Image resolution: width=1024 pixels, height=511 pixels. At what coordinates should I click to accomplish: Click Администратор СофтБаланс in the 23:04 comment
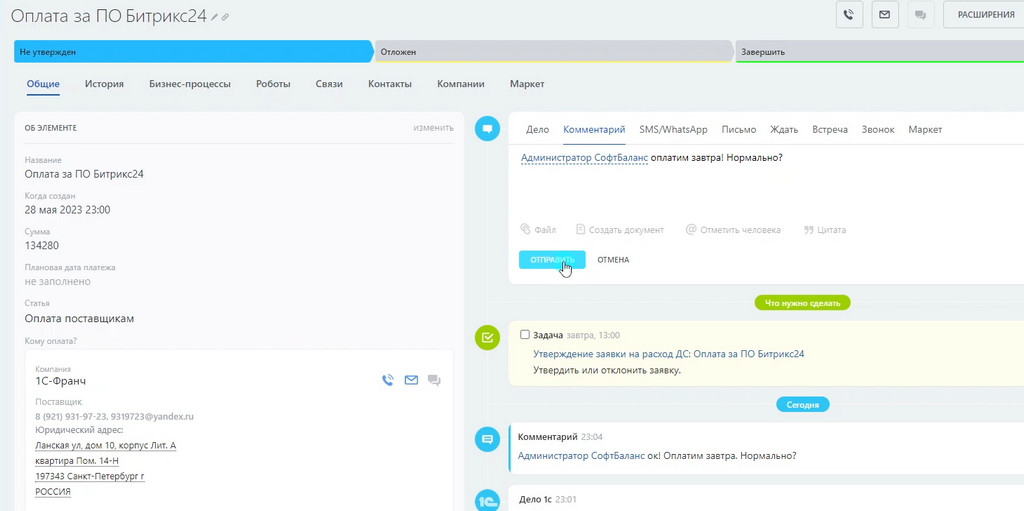[x=581, y=455]
